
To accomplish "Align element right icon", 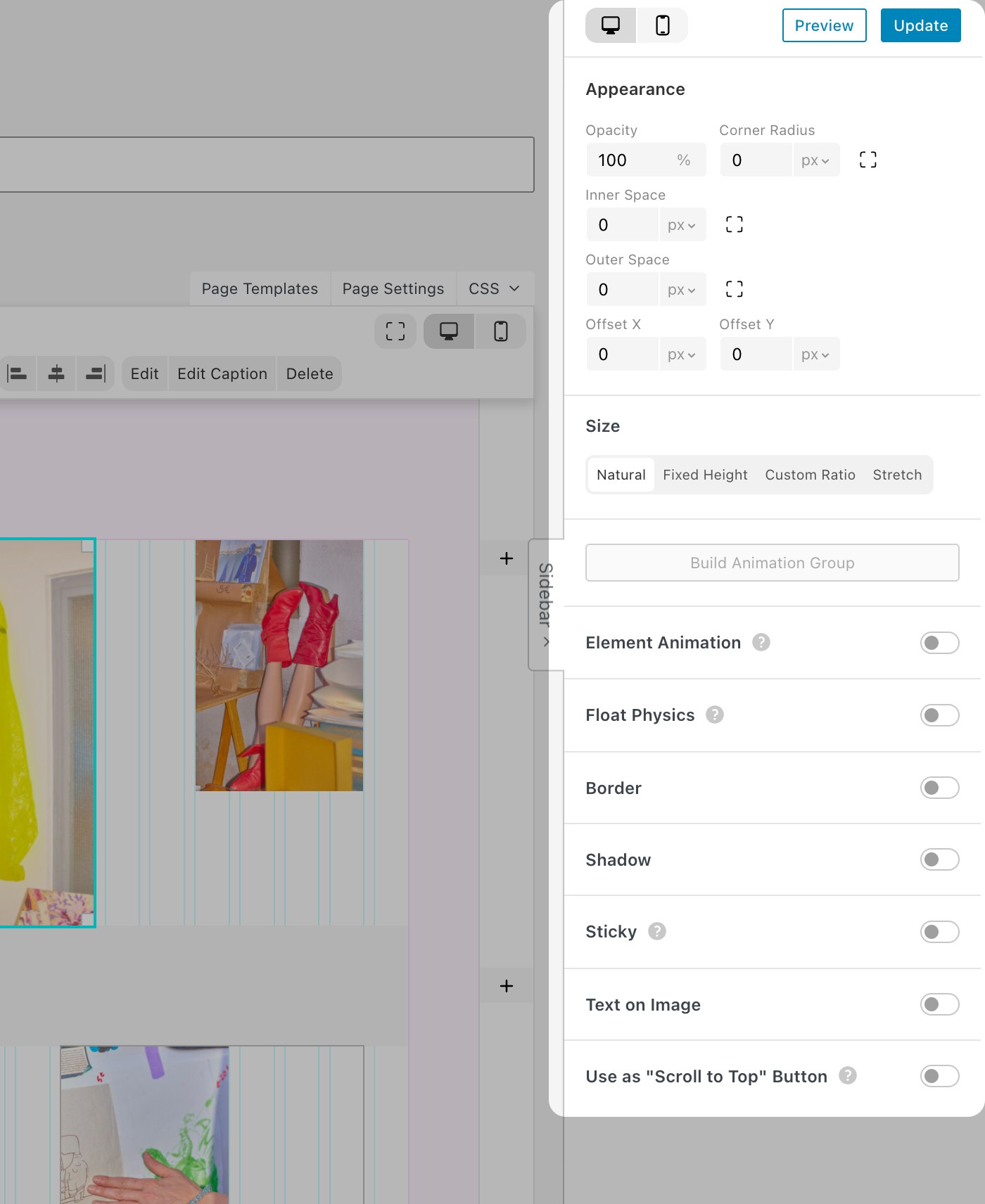I will (95, 373).
